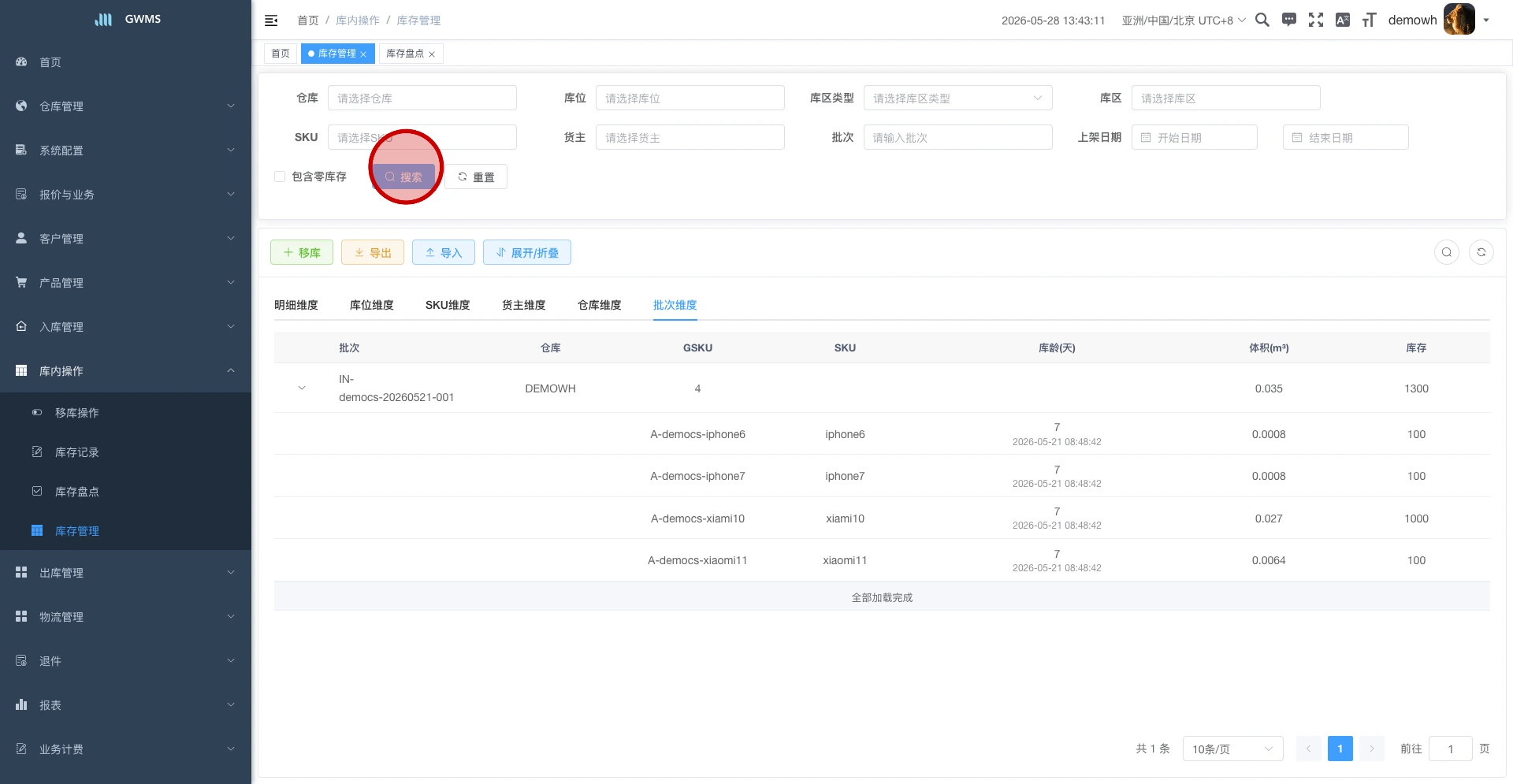This screenshot has width=1513, height=784.
Task: Open the font size icon
Action: pos(1370,20)
